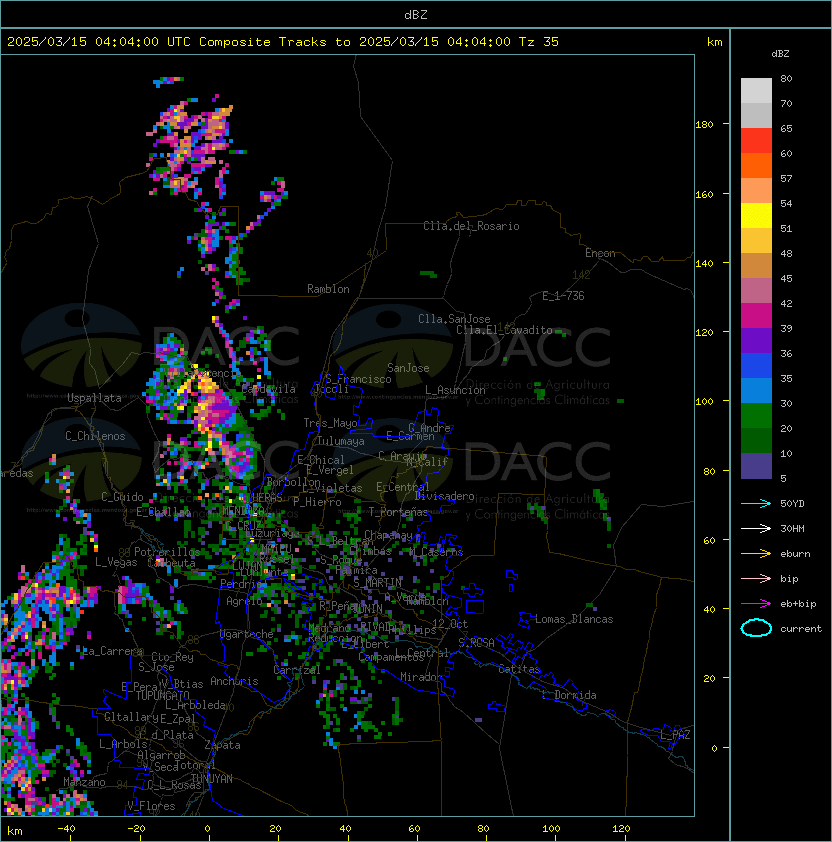Click the 'eburn' legend label
Screen dimensions: 832x842
click(x=795, y=554)
